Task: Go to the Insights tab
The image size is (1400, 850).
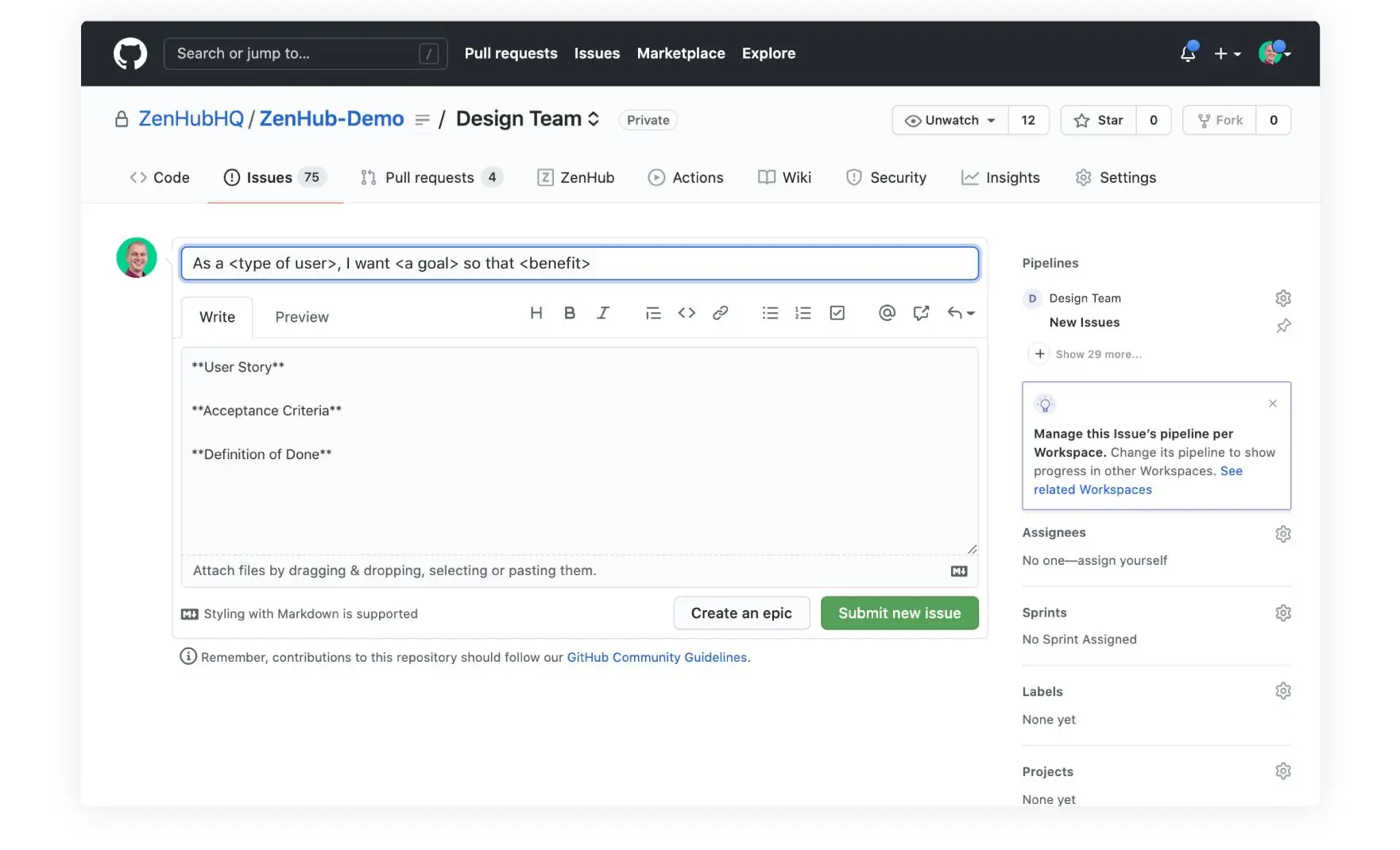Action: click(x=1000, y=177)
